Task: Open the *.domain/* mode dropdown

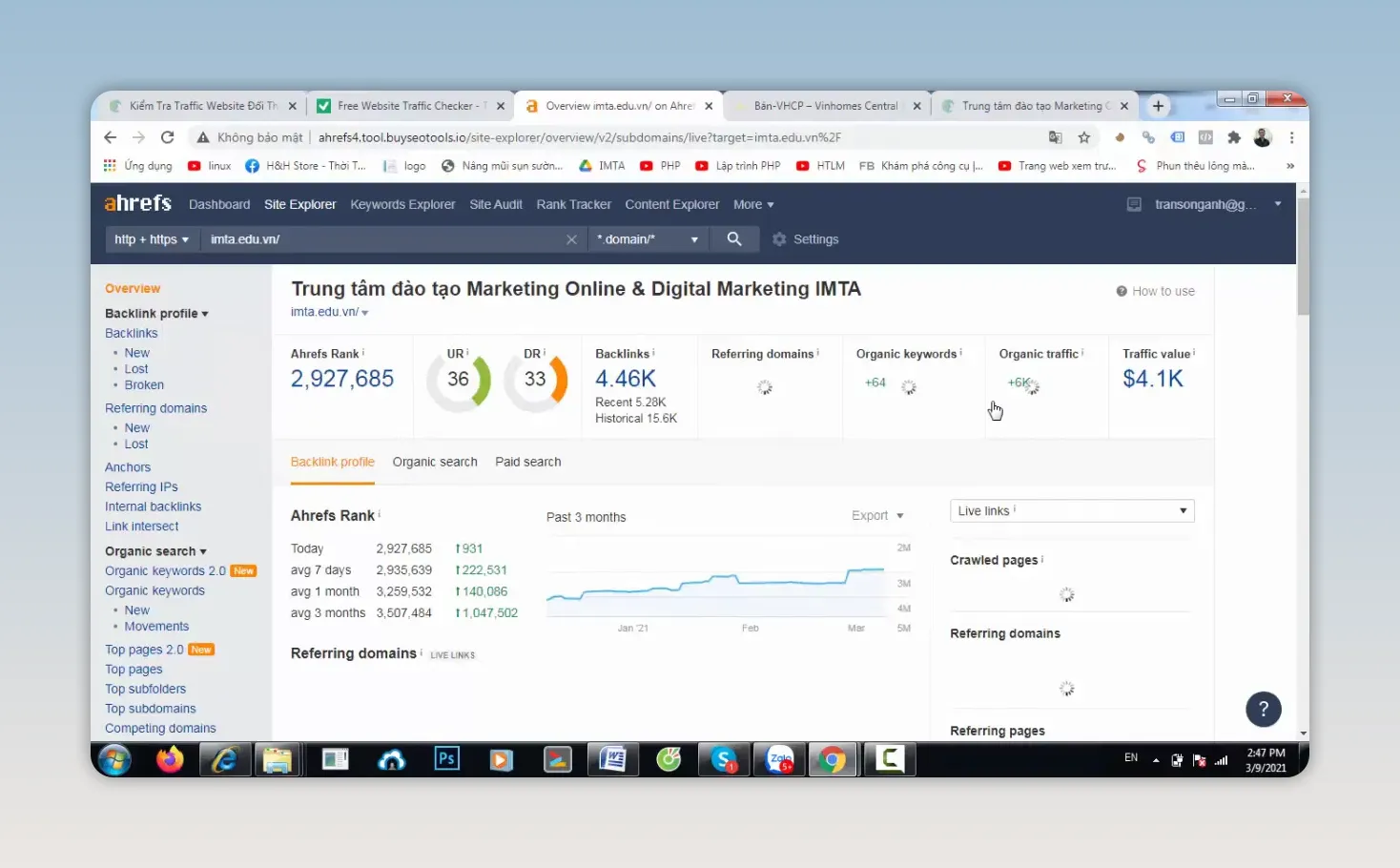Action: click(x=648, y=239)
